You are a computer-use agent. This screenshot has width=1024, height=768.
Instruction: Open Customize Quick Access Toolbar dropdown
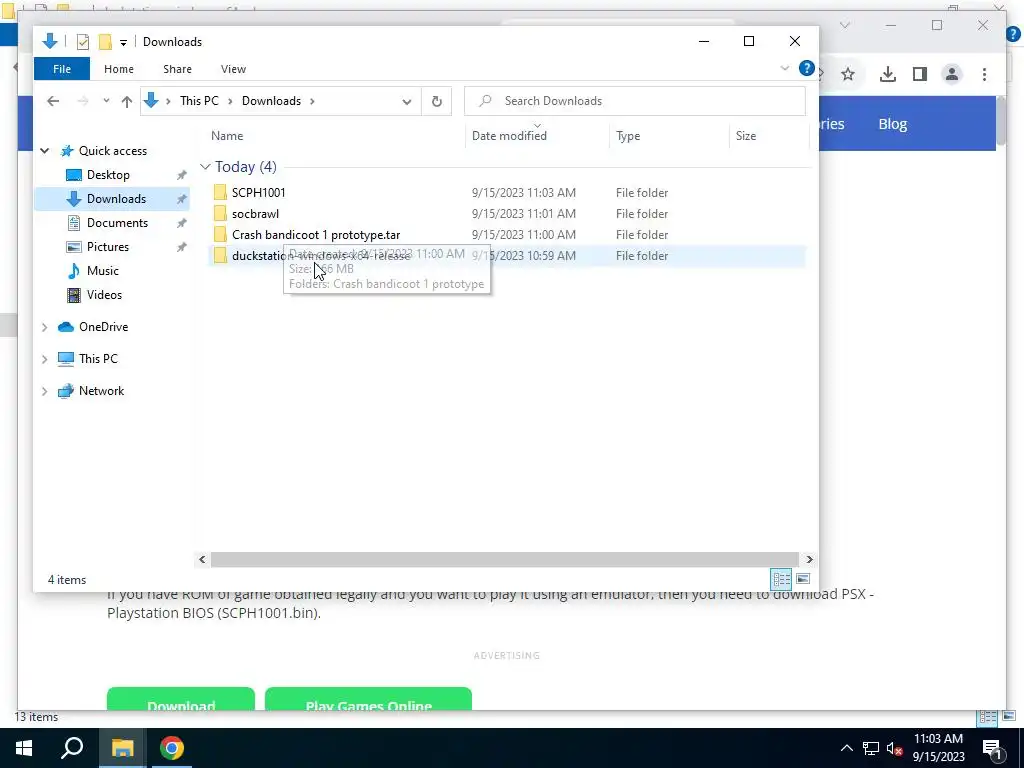123,43
